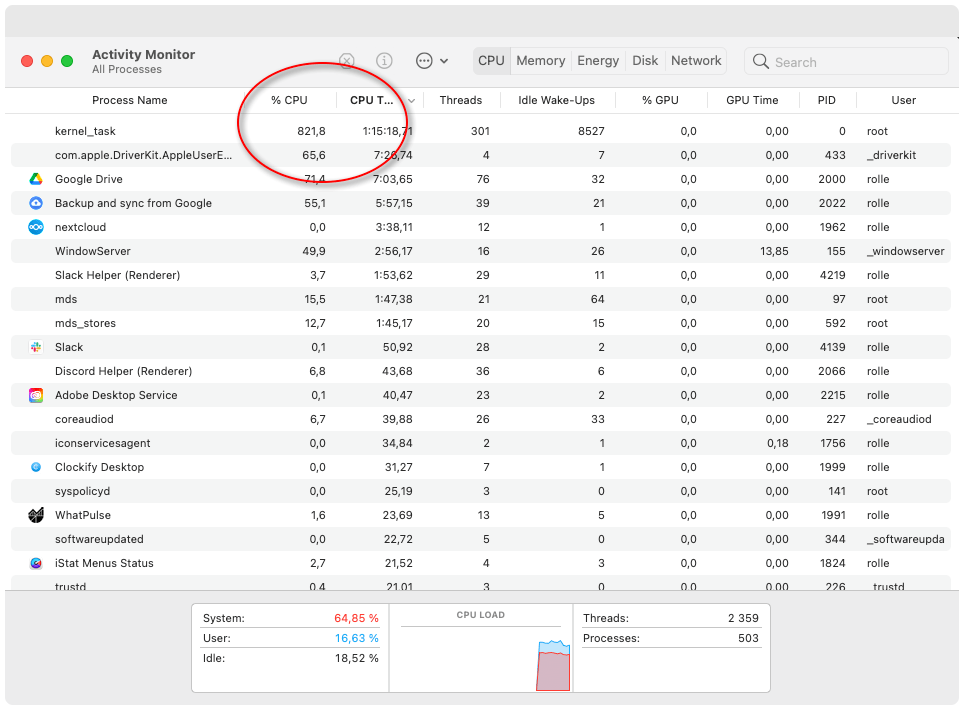Click the Processes count 503
Screen dimensions: 964x710
pyautogui.click(x=748, y=638)
